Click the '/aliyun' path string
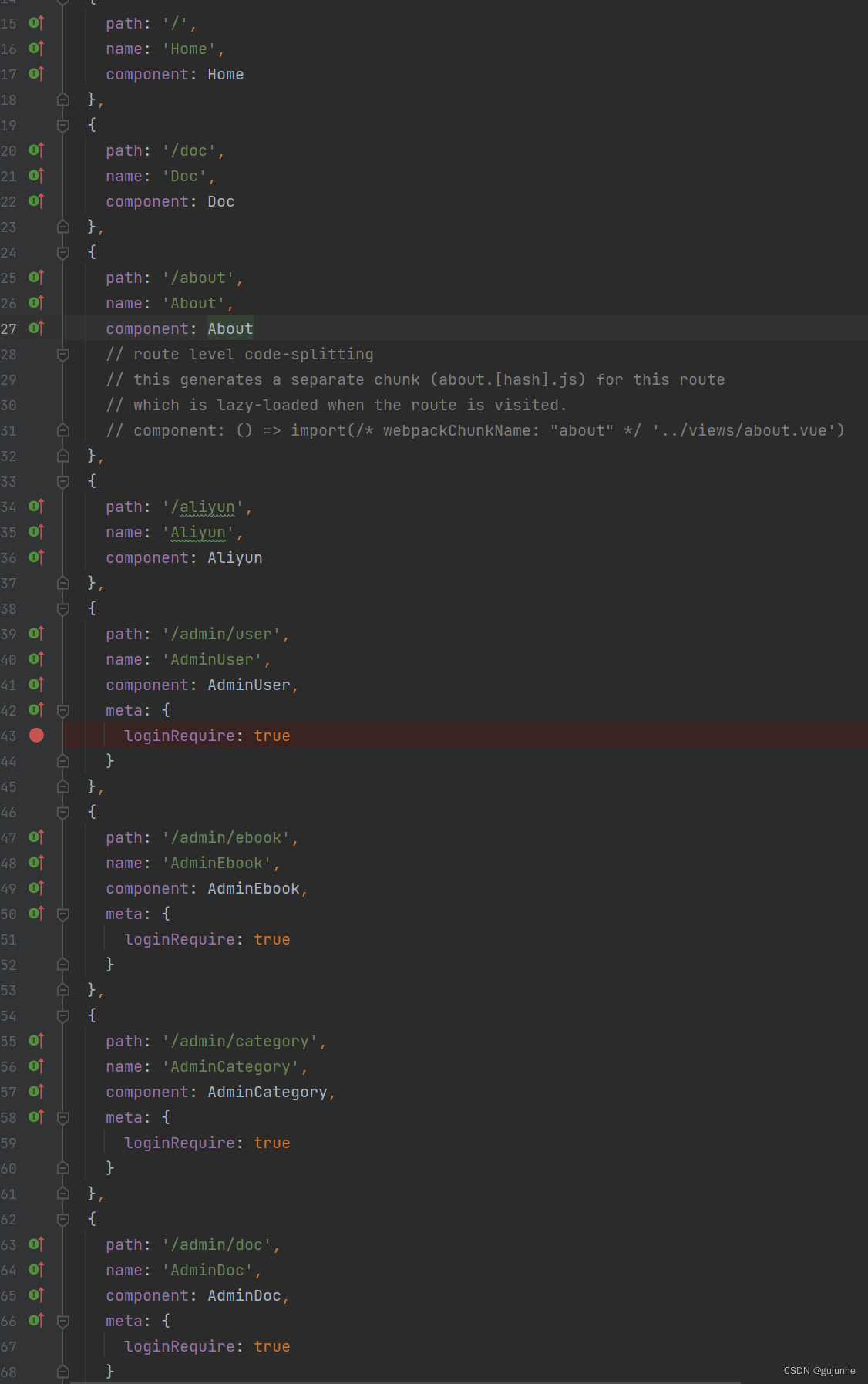 coord(203,507)
